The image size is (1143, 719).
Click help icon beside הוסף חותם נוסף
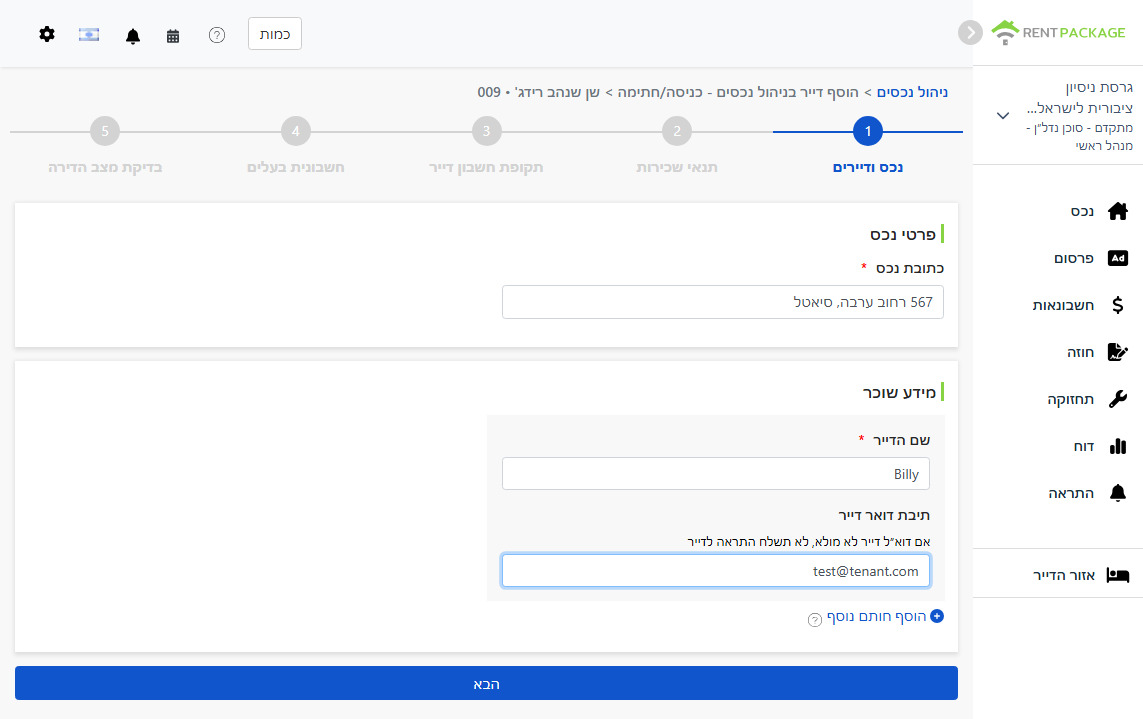click(815, 620)
